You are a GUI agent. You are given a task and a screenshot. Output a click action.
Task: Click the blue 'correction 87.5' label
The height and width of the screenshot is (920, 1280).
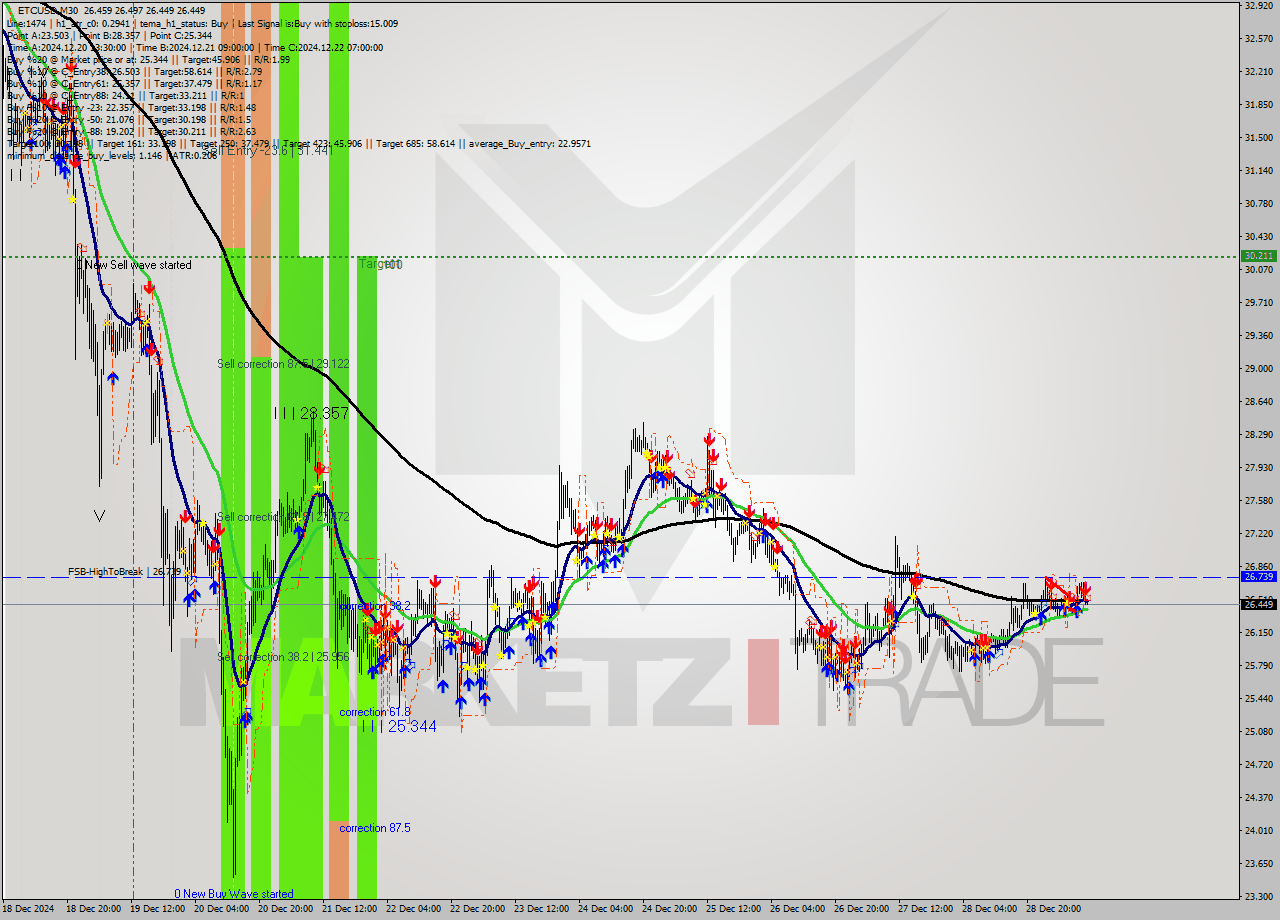[x=375, y=828]
